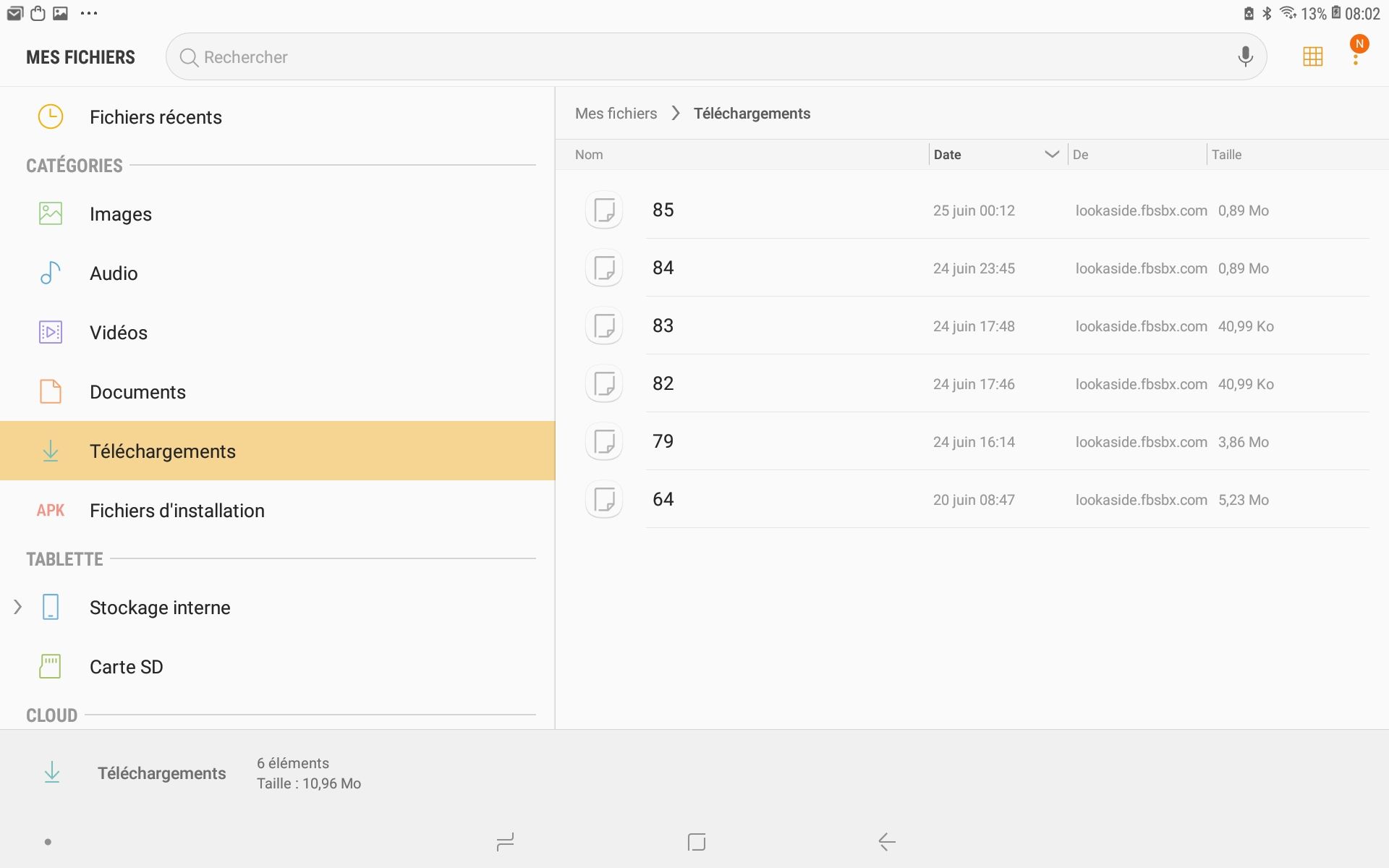Click file icon of item 82
This screenshot has width=1389, height=868.
pos(604,383)
